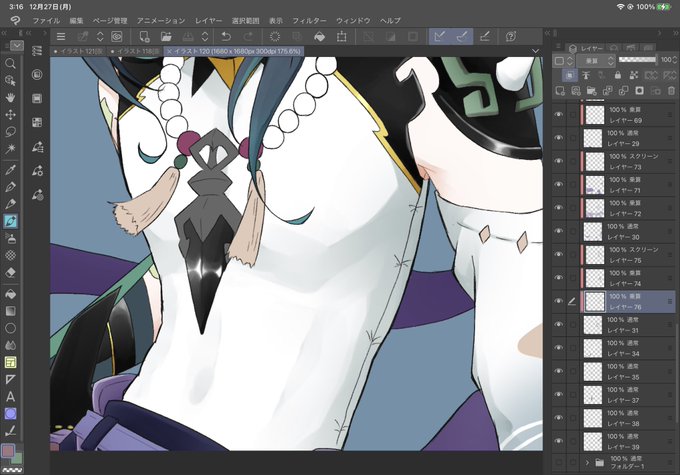Click the Redo arrow in command bar
The image size is (680, 475).
pos(248,36)
